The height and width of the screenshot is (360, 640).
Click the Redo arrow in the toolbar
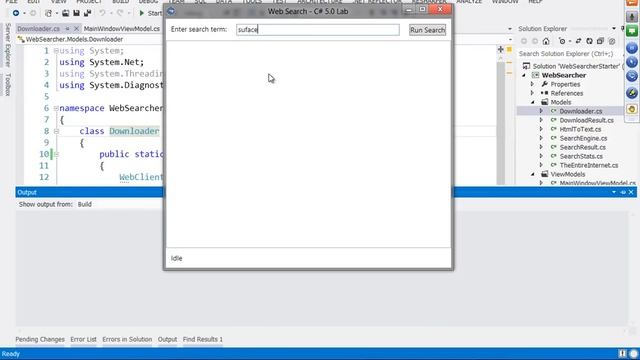tap(120, 13)
